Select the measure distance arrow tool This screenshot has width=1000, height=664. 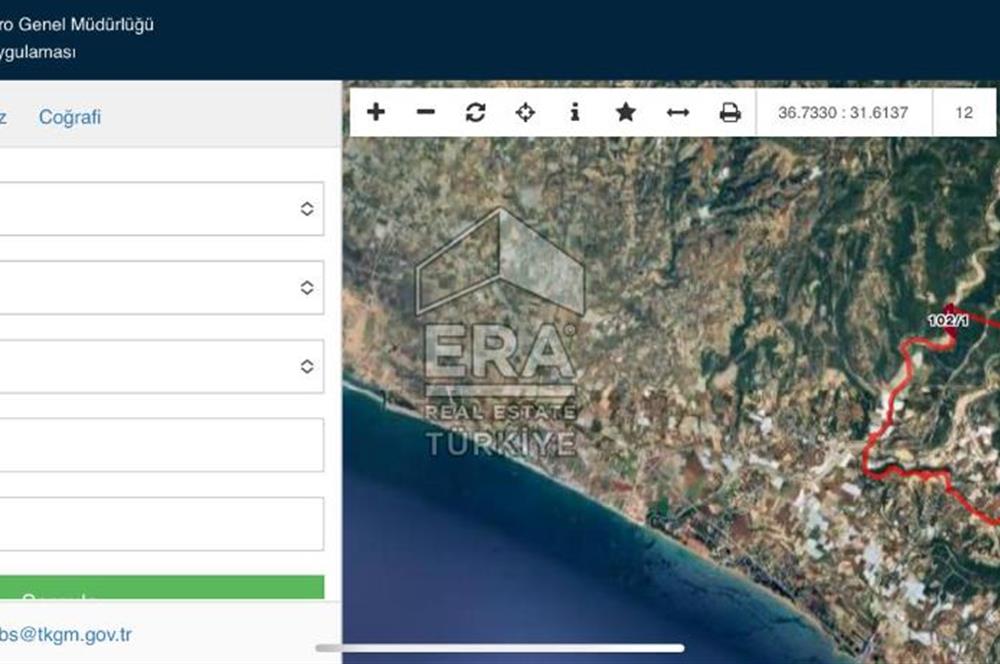[x=677, y=113]
